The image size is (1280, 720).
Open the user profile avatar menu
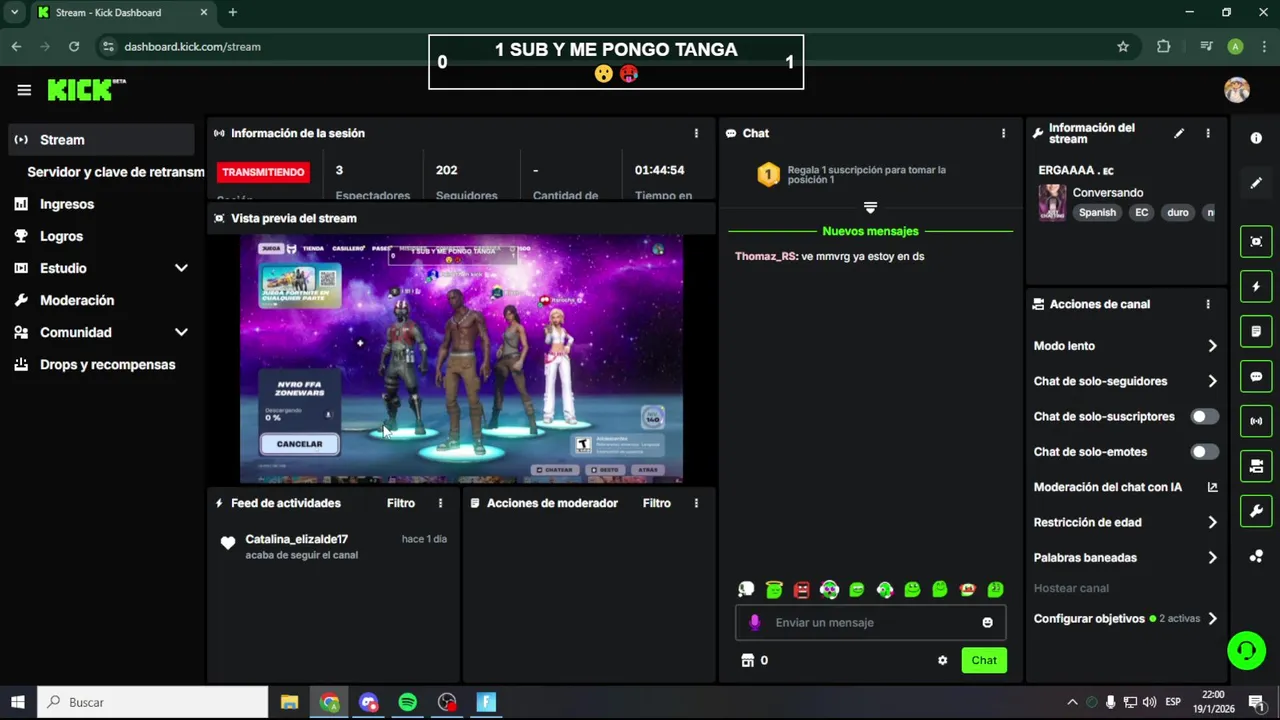pyautogui.click(x=1237, y=90)
